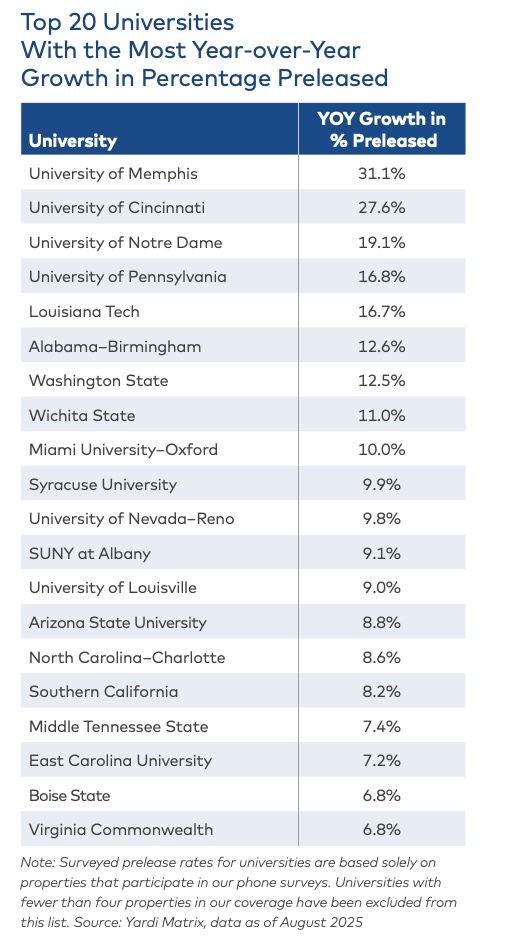The image size is (512, 950).
Task: Select the North Carolina–Charlotte row
Action: pos(243,657)
